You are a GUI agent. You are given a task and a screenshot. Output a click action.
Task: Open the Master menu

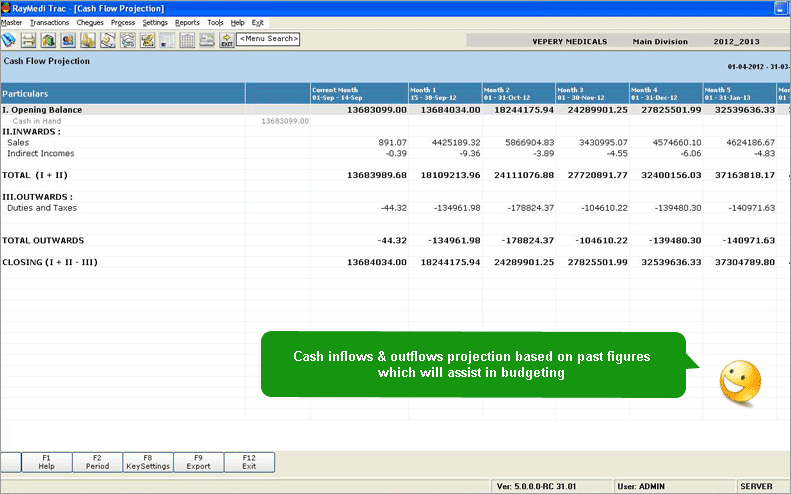(x=12, y=23)
